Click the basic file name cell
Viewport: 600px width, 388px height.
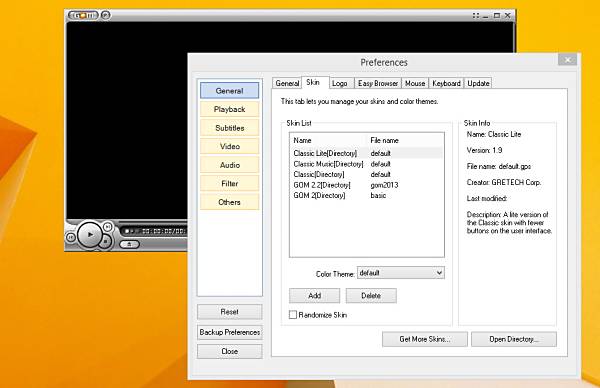378,195
